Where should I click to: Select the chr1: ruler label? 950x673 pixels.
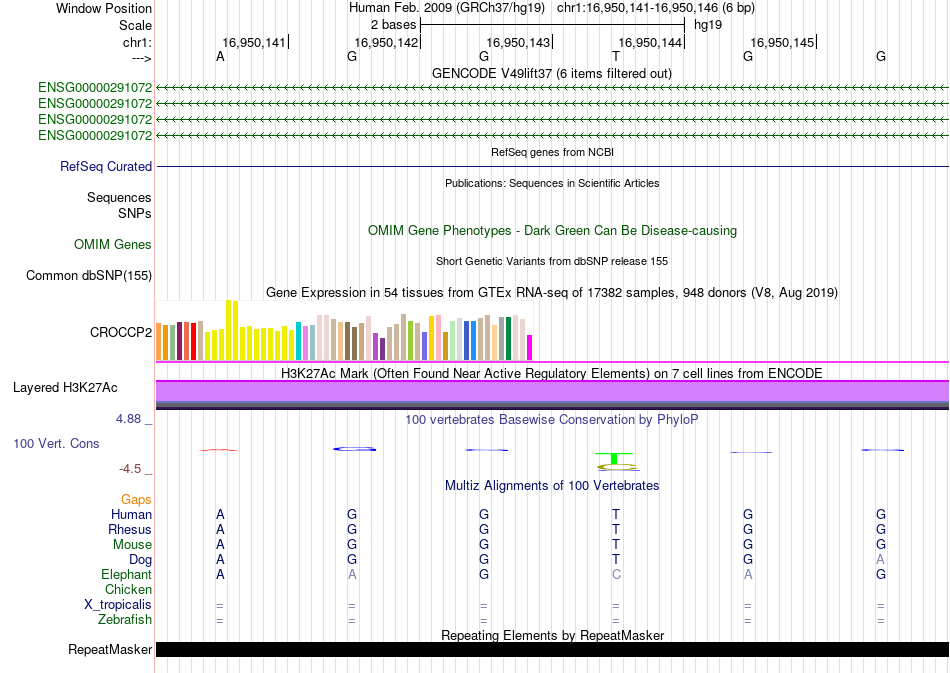[137, 42]
